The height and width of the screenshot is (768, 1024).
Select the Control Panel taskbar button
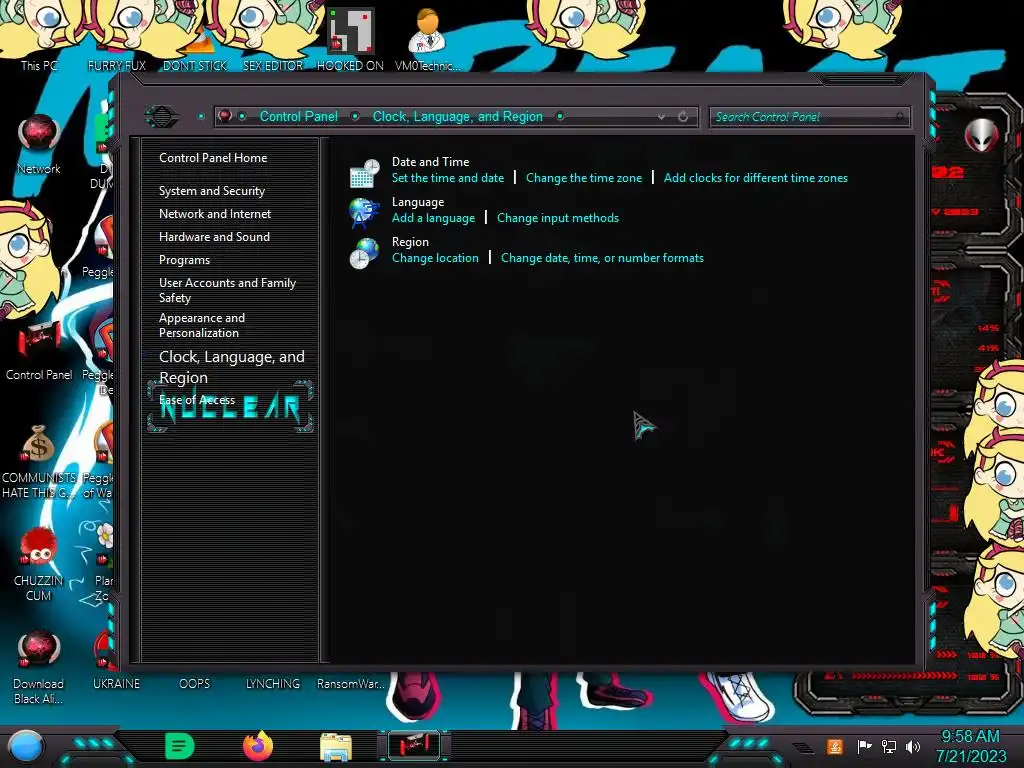[414, 745]
